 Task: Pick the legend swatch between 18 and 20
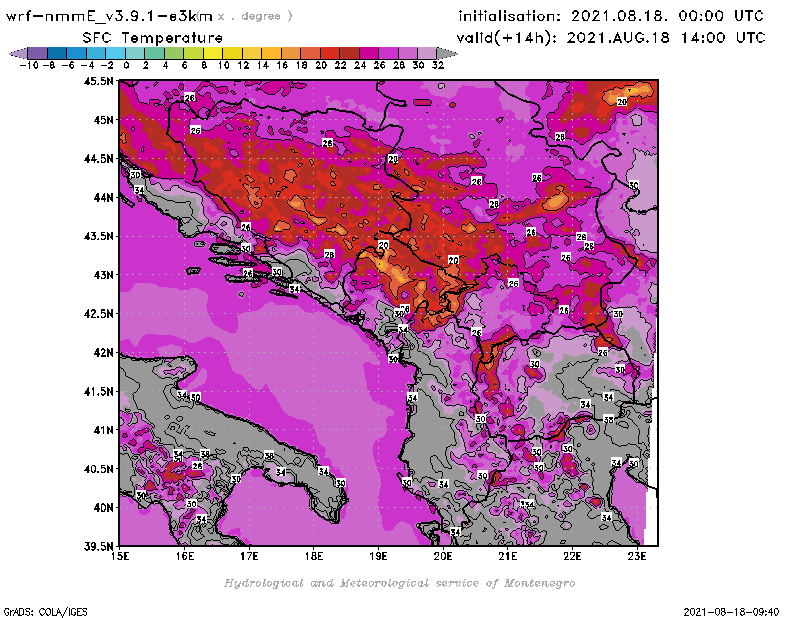[x=310, y=53]
